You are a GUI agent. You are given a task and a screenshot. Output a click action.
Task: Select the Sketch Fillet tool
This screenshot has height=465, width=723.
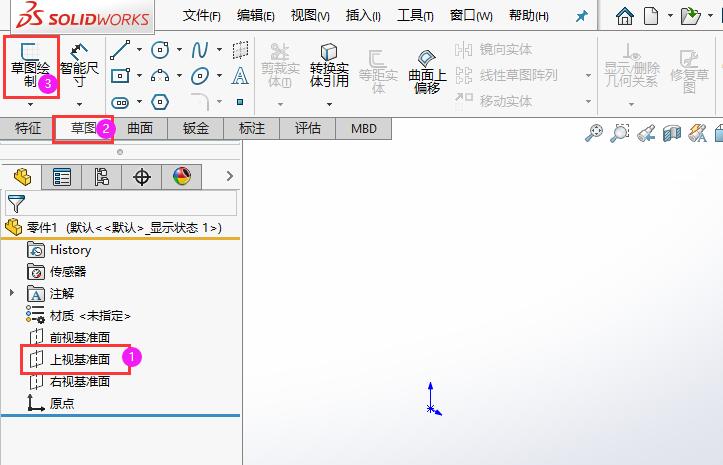[200, 102]
